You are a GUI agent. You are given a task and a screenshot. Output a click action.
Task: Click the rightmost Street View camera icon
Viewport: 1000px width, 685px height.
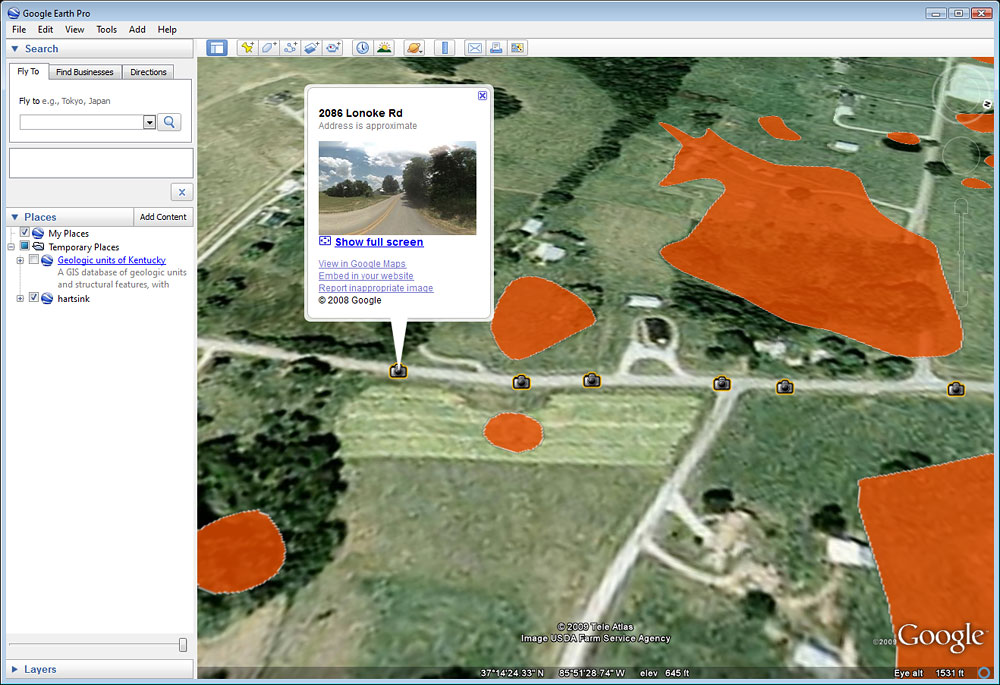point(955,388)
